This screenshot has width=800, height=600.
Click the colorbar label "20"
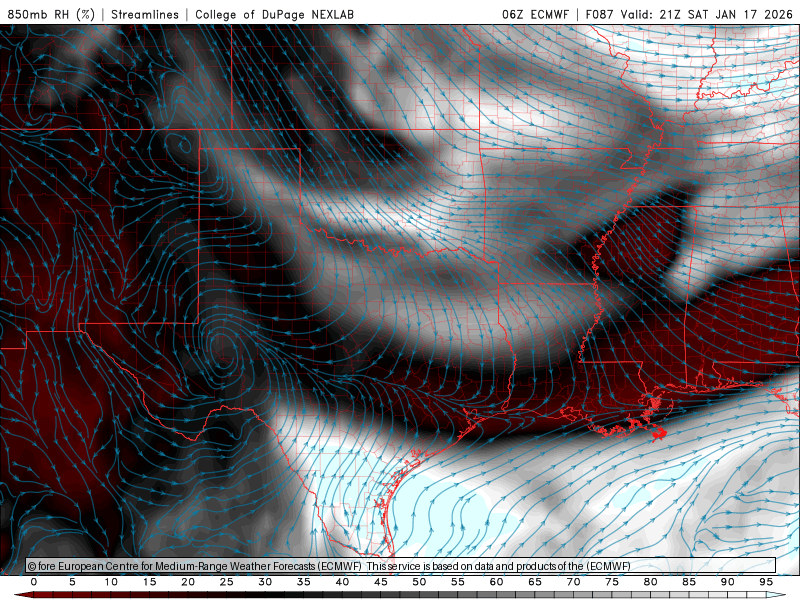pos(188,582)
